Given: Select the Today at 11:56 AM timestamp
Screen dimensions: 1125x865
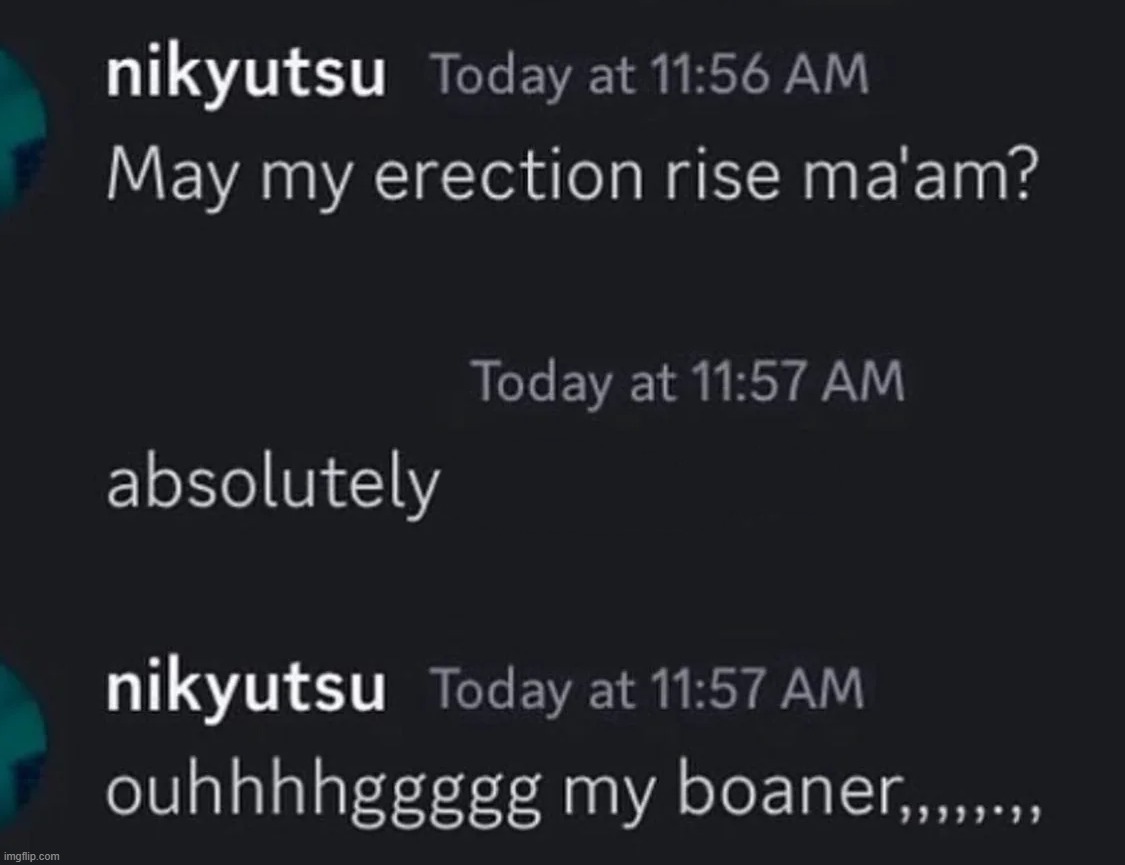Looking at the screenshot, I should pos(652,76).
